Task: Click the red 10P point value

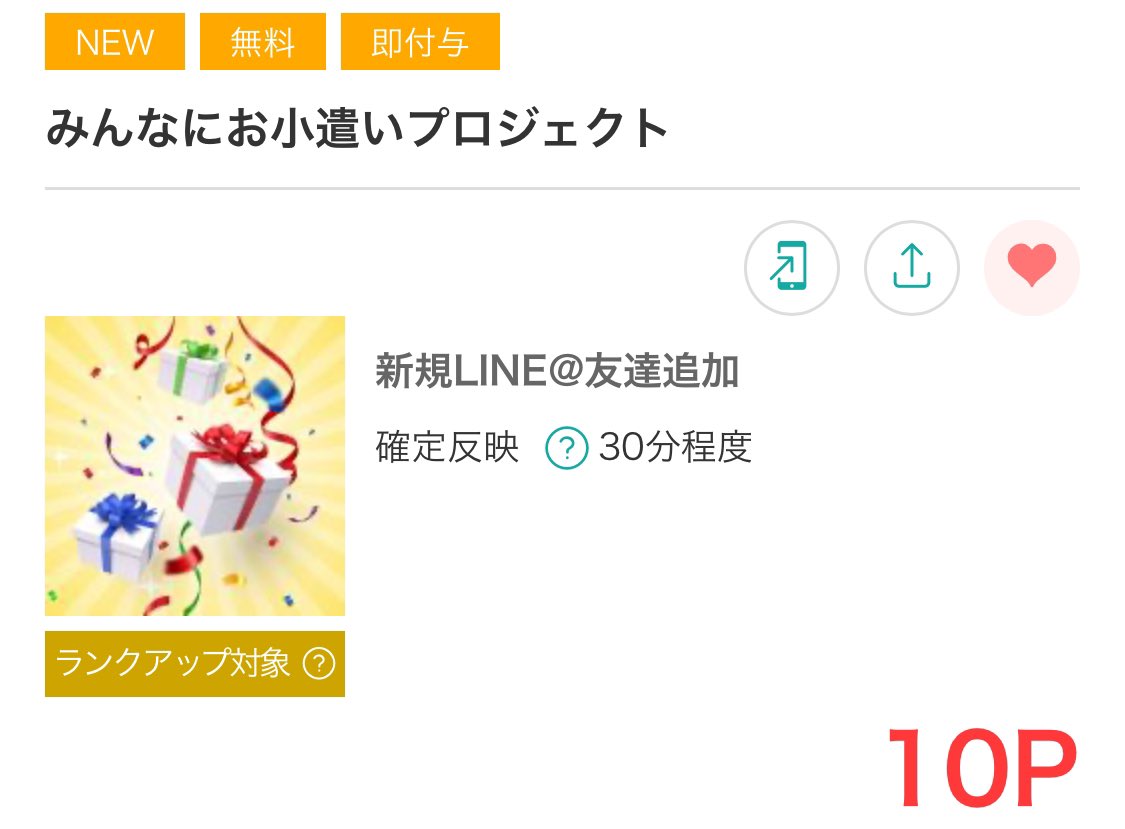Action: click(x=982, y=767)
